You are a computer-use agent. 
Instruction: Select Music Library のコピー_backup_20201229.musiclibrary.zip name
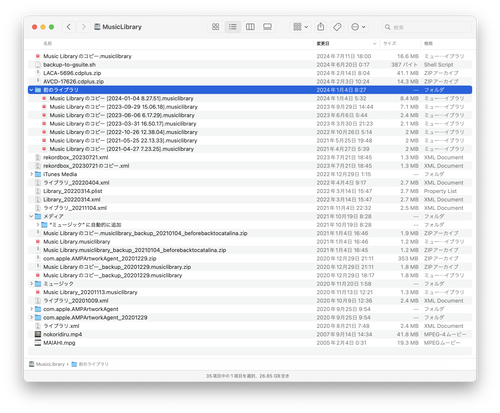[x=117, y=267]
